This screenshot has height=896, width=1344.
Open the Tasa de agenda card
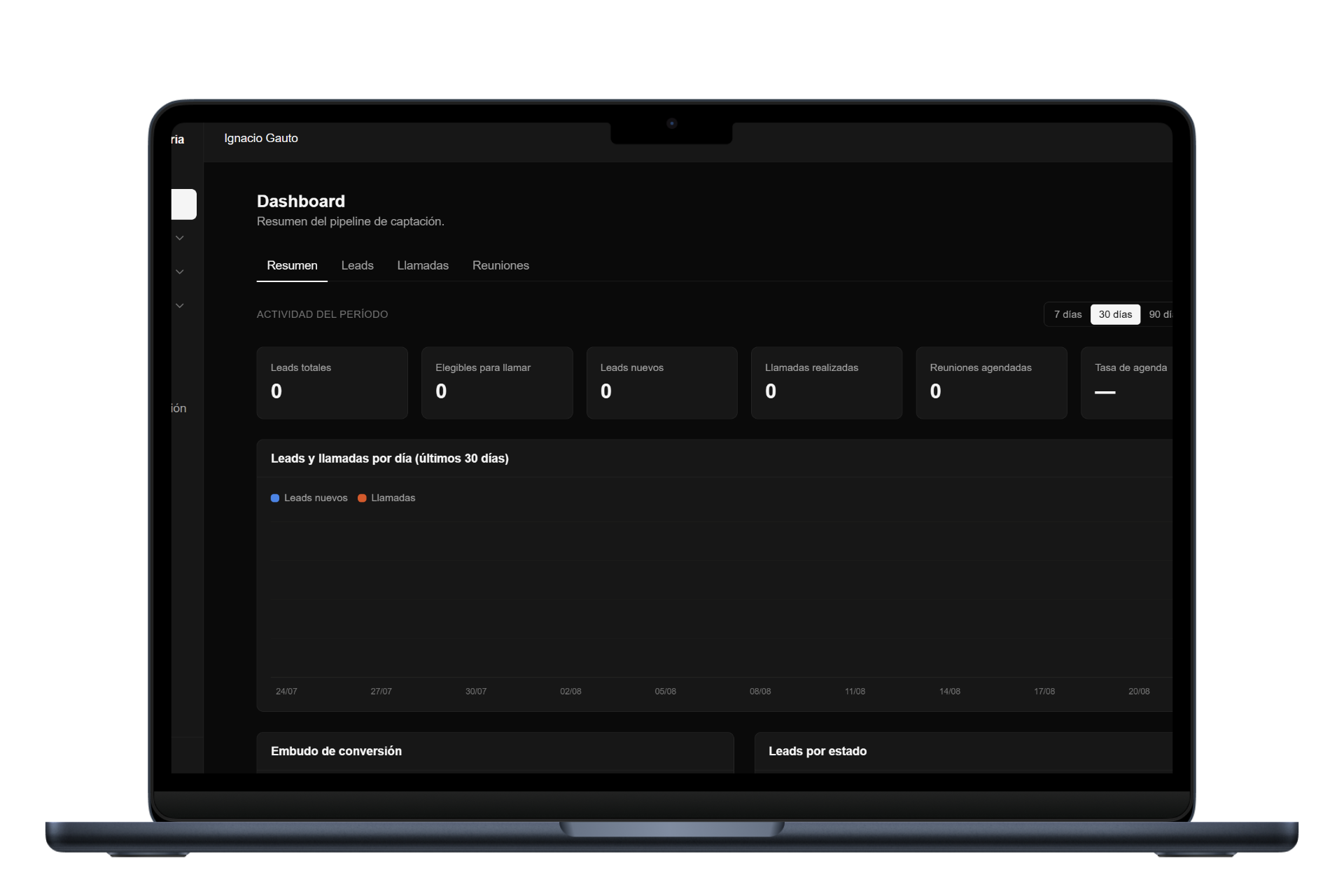[x=1127, y=383]
